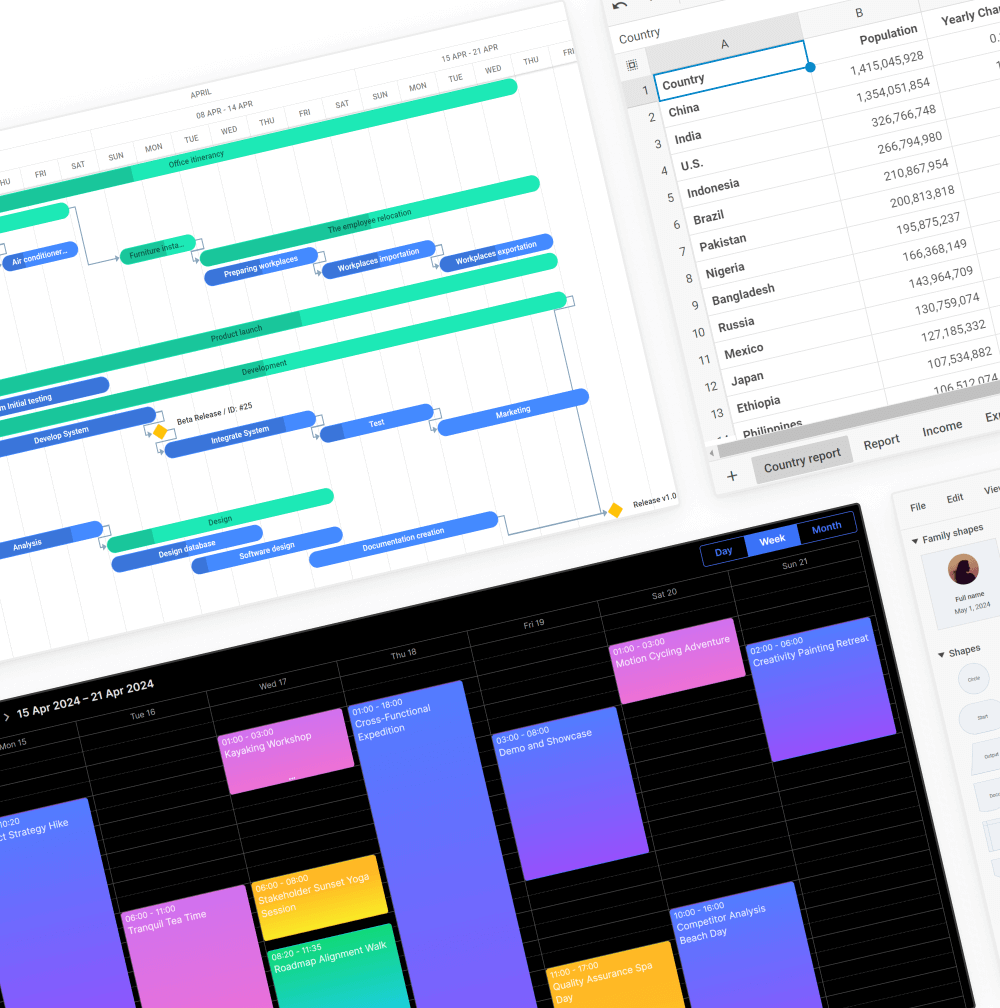This screenshot has width=1000, height=1008.
Task: Collapse the Shapes section
Action: pos(941,655)
